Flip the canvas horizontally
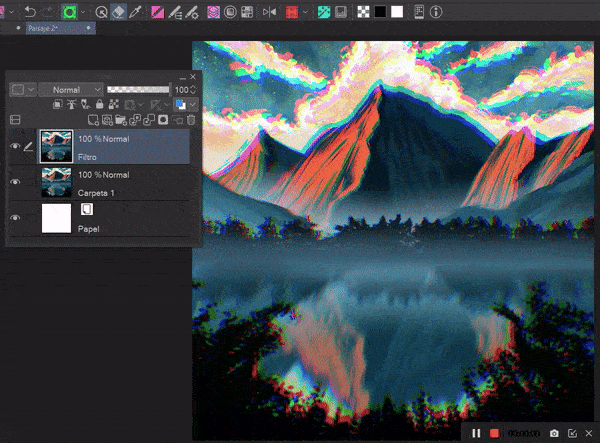Image resolution: width=600 pixels, height=443 pixels. tap(269, 12)
